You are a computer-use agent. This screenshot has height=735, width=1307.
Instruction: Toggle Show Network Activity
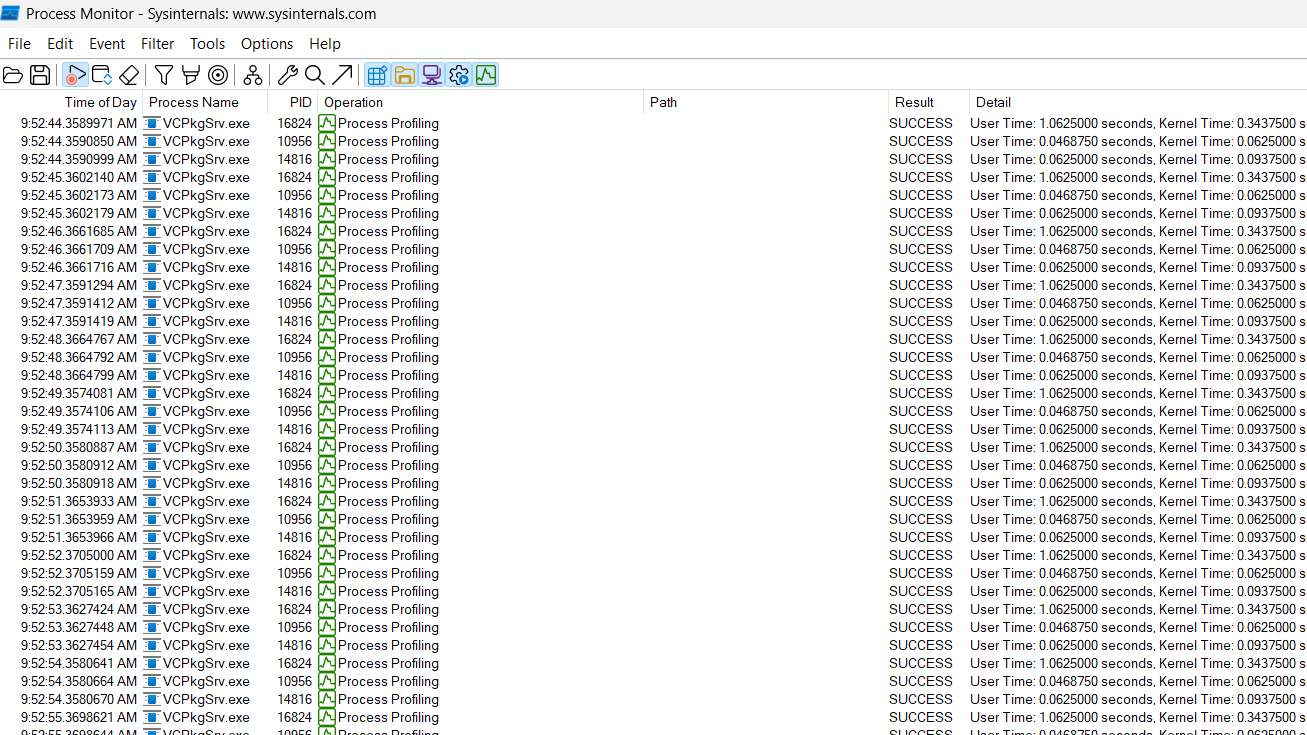click(432, 75)
